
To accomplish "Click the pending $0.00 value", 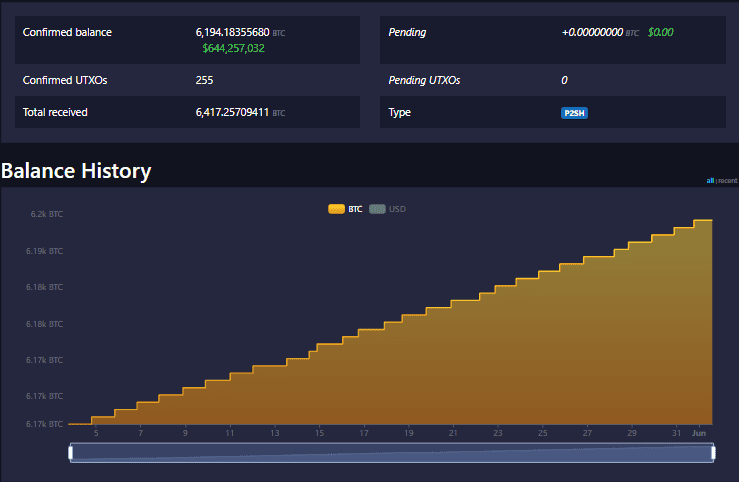I will click(x=660, y=32).
